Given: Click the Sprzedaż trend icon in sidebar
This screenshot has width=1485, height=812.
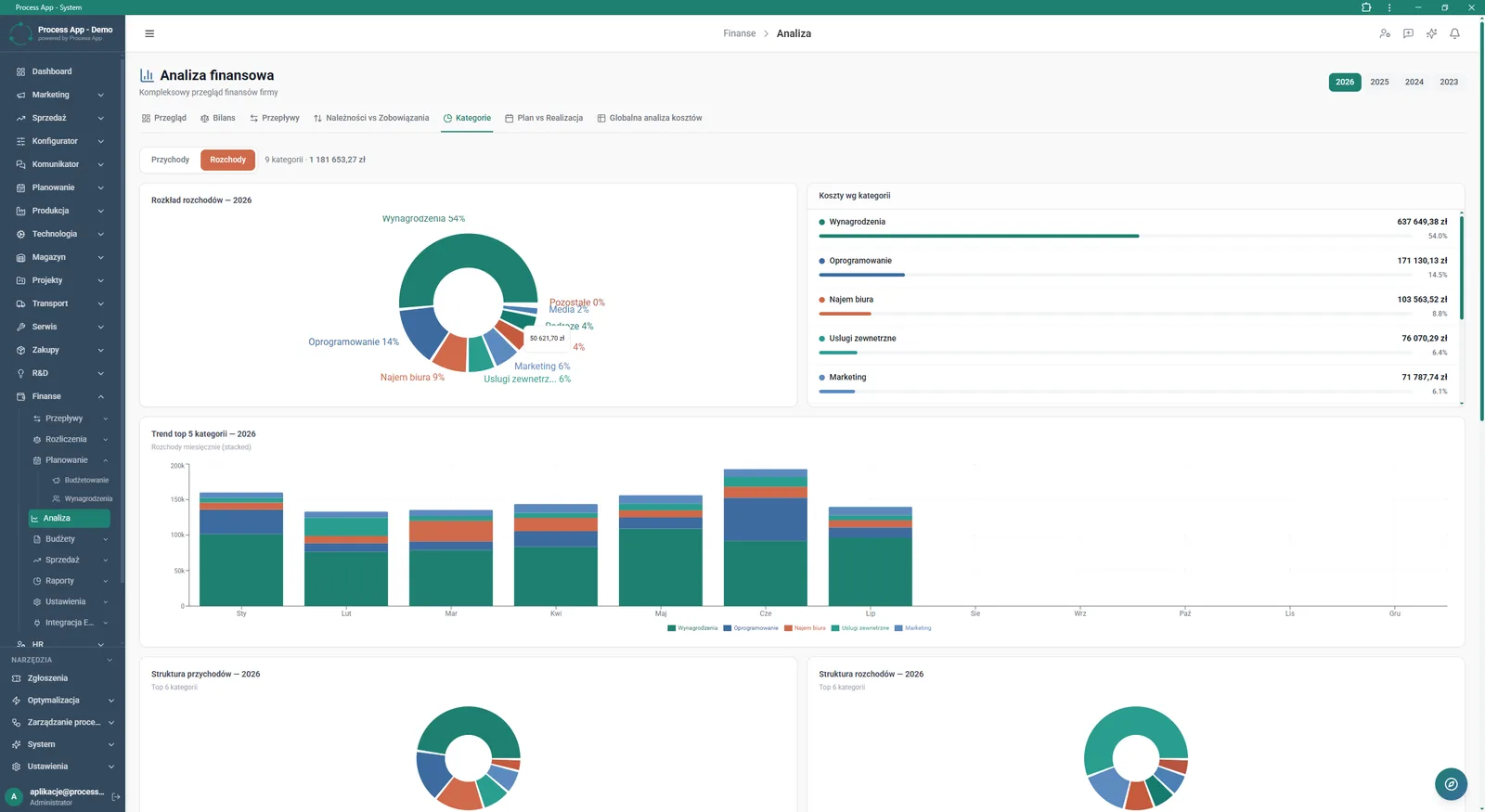Looking at the screenshot, I should 20,118.
